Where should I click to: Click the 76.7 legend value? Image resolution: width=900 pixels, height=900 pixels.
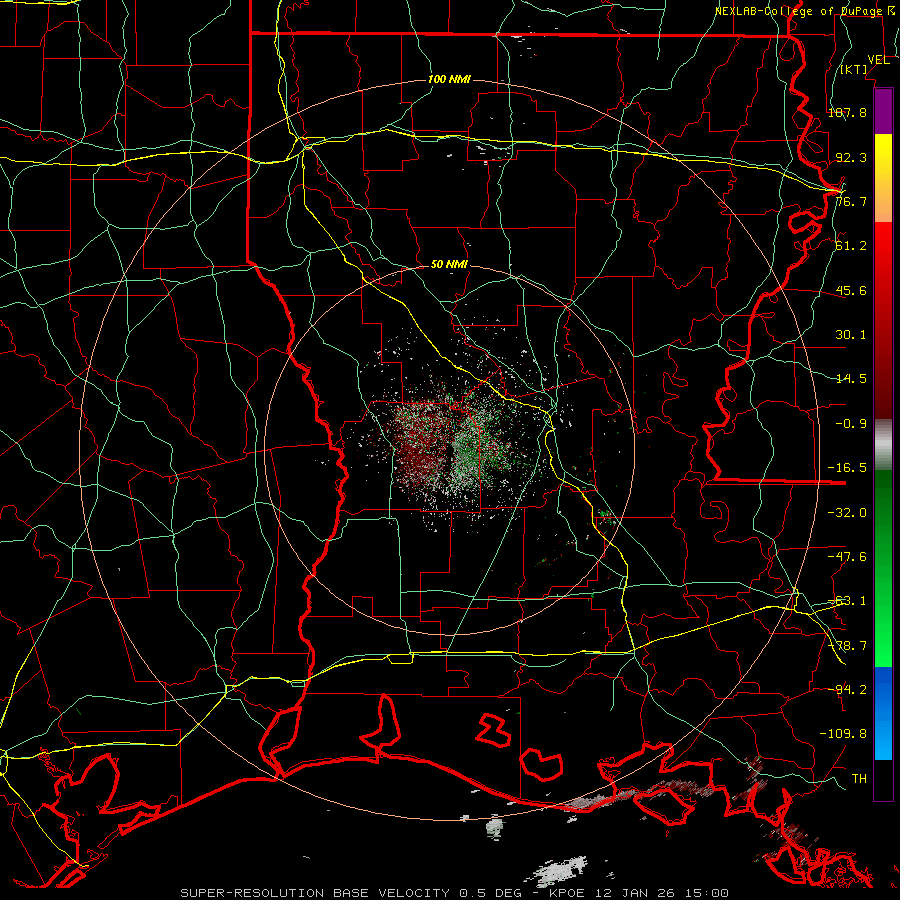point(851,201)
